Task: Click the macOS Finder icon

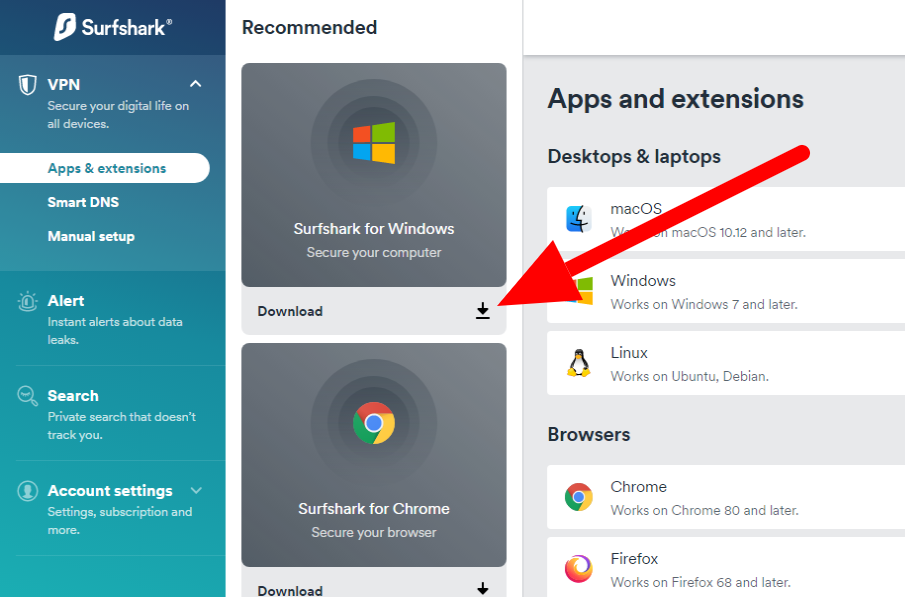Action: [x=579, y=219]
